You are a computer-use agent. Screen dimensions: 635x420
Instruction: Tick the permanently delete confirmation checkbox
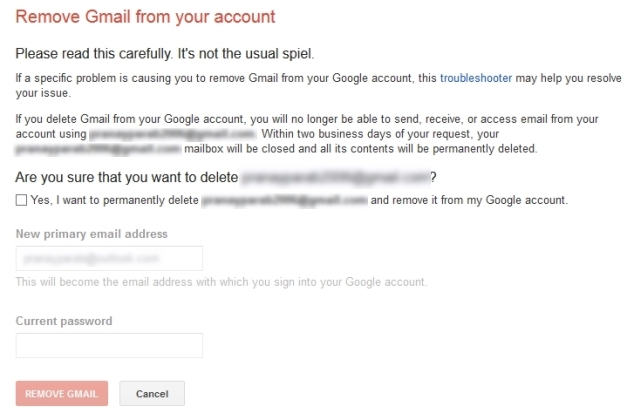tap(21, 200)
